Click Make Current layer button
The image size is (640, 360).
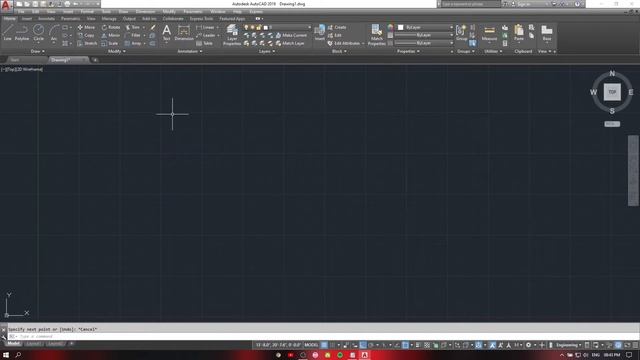click(x=291, y=36)
